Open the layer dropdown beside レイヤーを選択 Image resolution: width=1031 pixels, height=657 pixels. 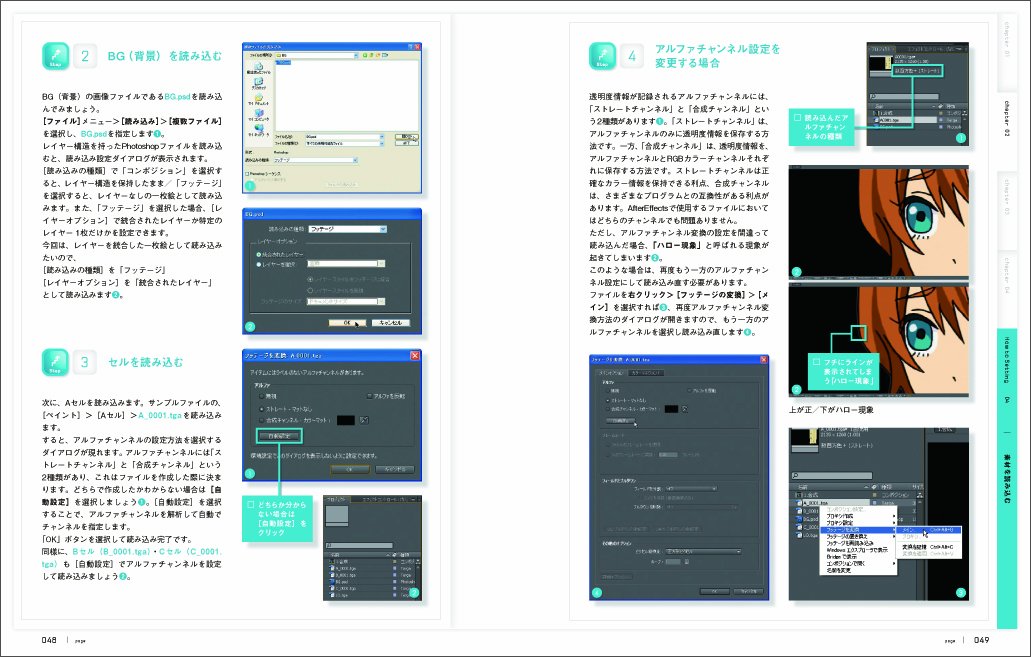347,264
